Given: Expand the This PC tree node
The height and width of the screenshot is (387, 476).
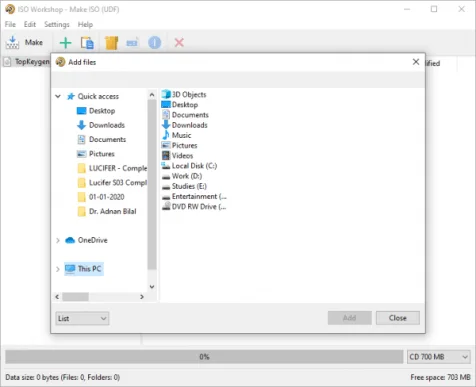Looking at the screenshot, I should click(x=58, y=269).
